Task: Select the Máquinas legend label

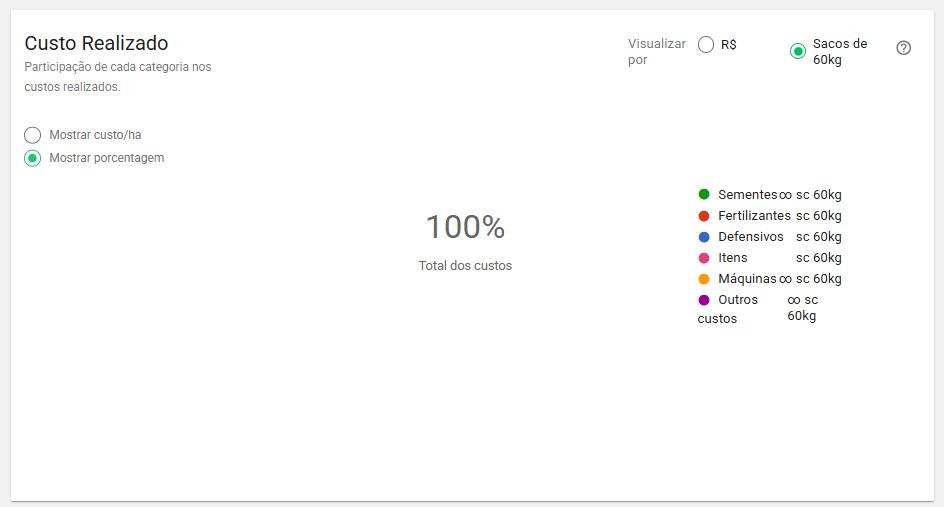Action: pos(747,279)
